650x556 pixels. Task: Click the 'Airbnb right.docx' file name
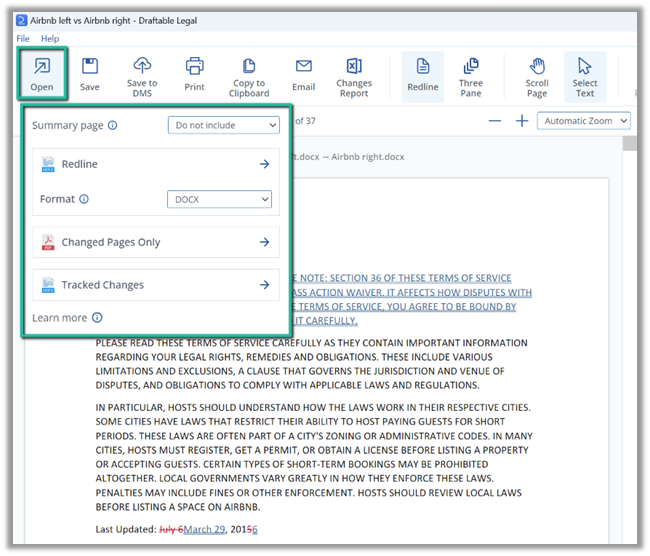[368, 157]
